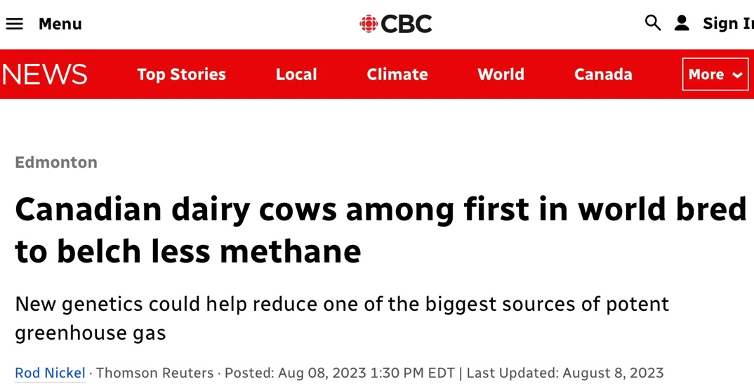The width and height of the screenshot is (754, 386).
Task: Click the NEWS section logo
Action: [x=44, y=75]
